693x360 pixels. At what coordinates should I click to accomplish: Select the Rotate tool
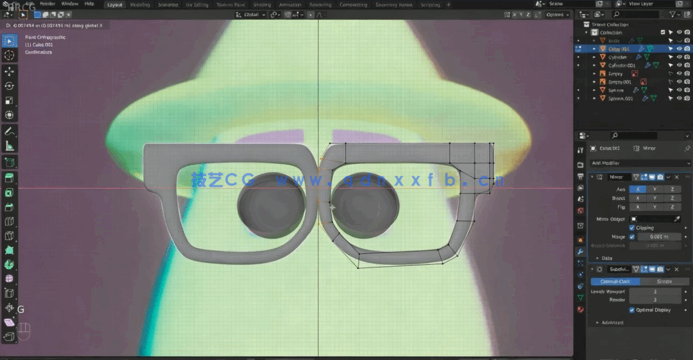9,86
